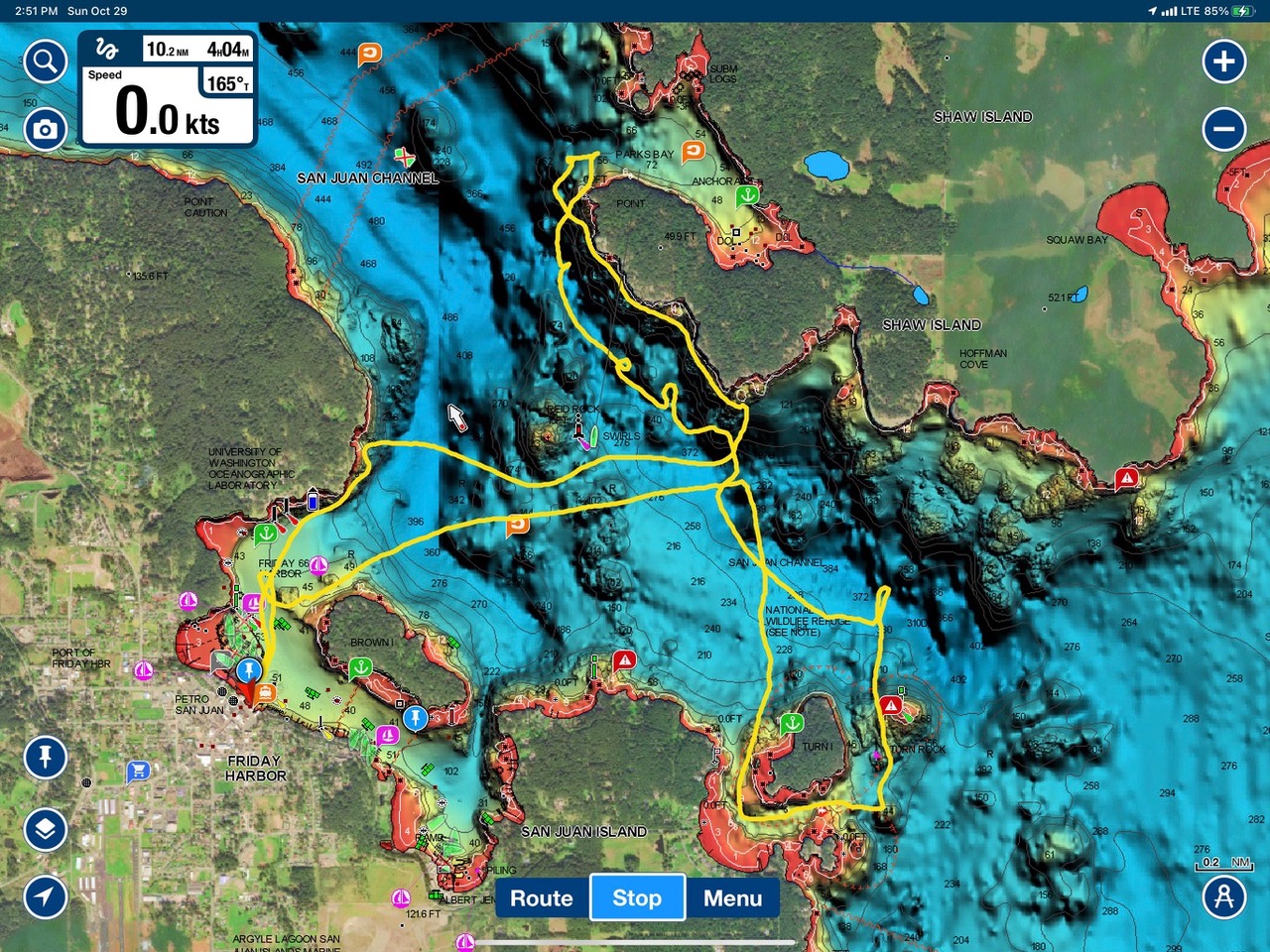Open the chart layers options
Screen dimensions: 1270x952
click(45, 829)
